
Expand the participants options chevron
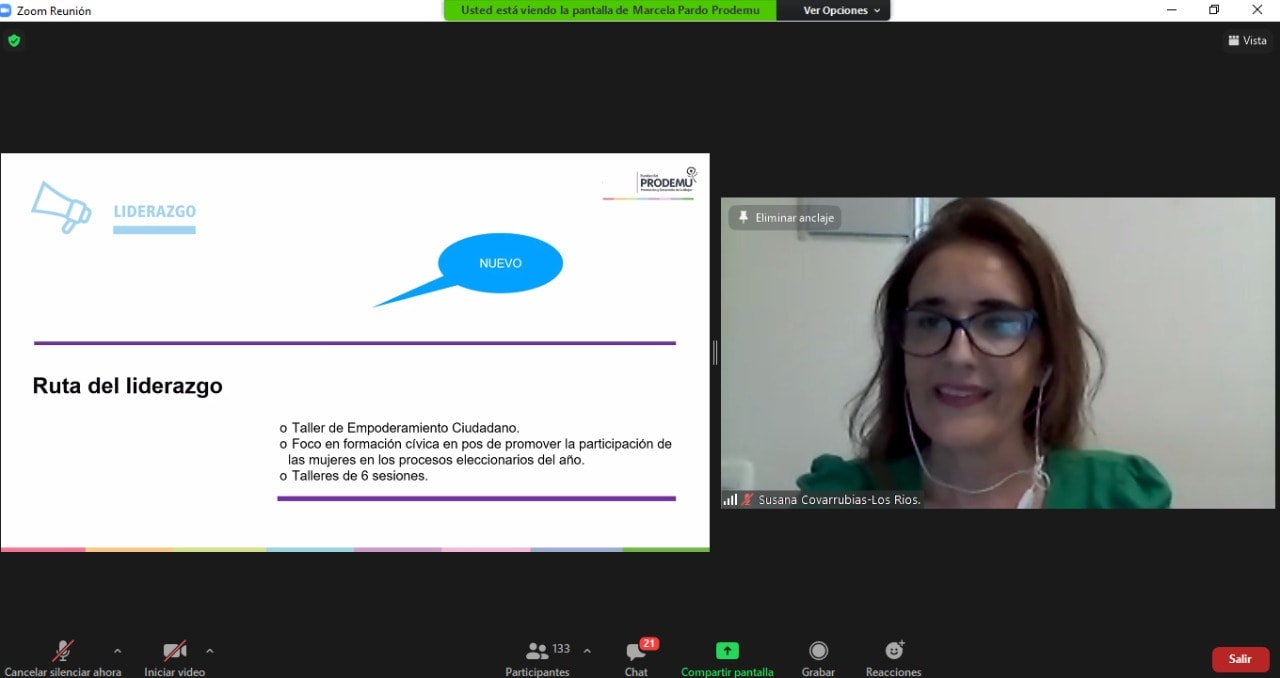[587, 651]
